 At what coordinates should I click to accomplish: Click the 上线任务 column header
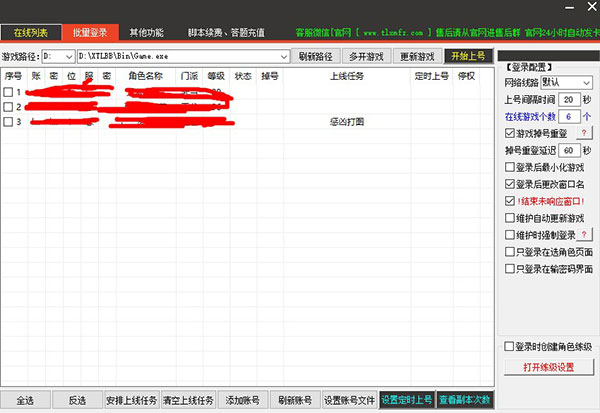click(x=347, y=76)
